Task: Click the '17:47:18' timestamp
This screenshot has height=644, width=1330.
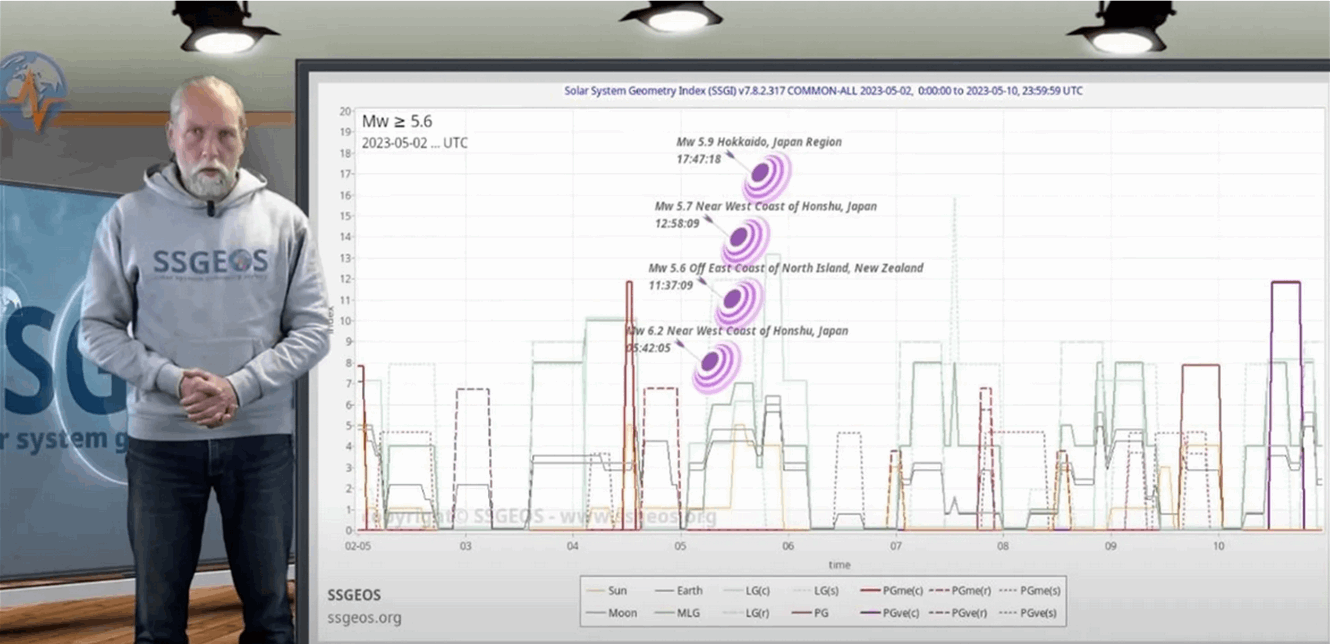Action: click(699, 158)
